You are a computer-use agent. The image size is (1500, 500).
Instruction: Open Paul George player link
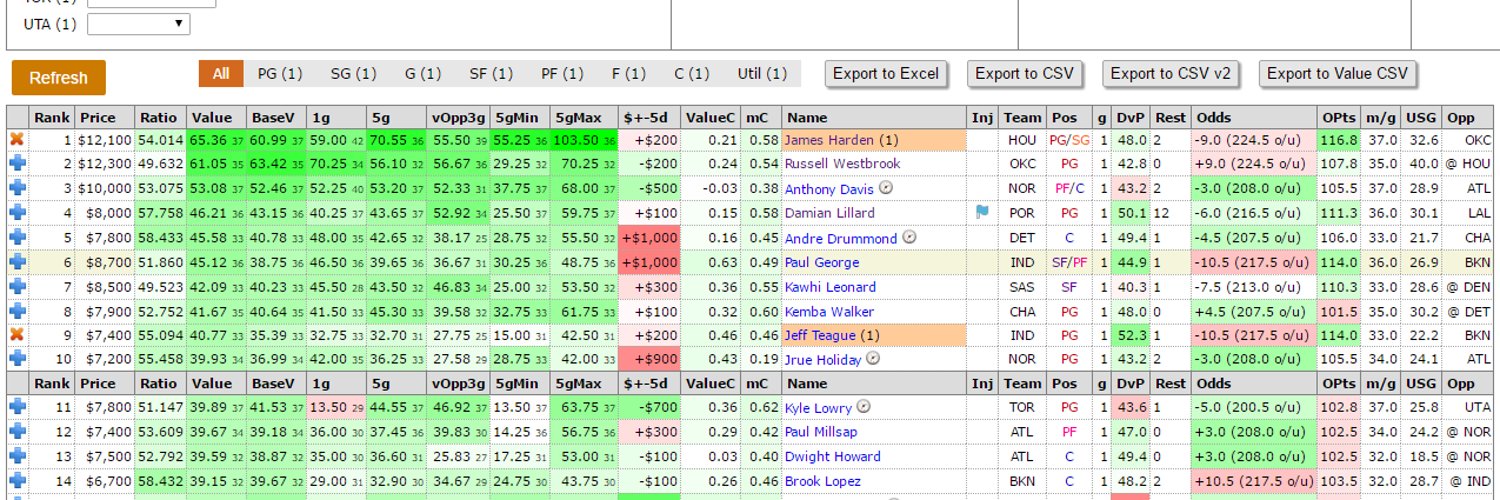(x=821, y=262)
